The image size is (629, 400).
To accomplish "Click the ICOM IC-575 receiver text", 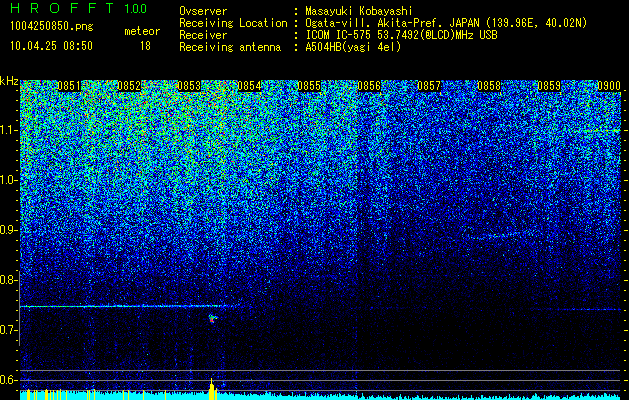I will click(401, 35).
